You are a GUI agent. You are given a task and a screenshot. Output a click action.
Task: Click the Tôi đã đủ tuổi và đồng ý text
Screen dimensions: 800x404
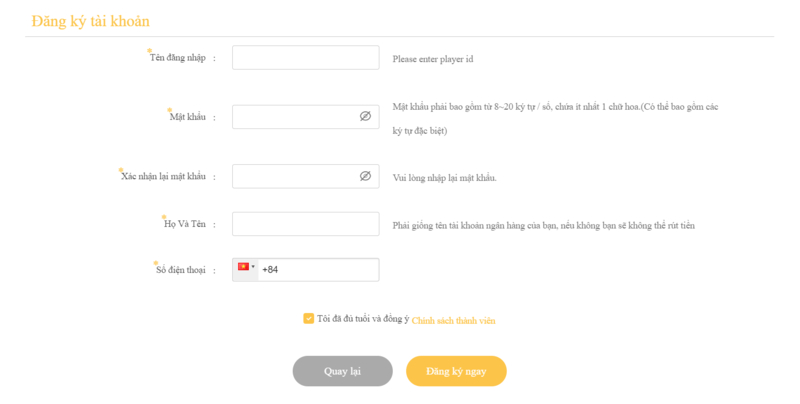(x=363, y=319)
